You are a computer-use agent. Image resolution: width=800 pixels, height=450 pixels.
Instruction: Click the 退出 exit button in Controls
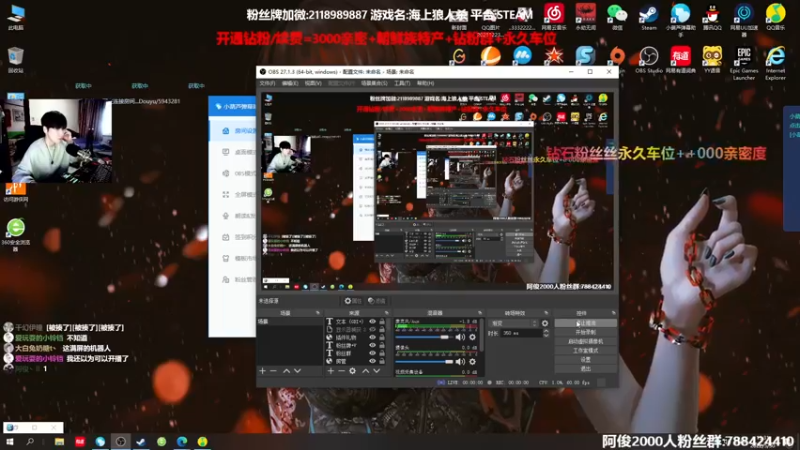click(585, 368)
